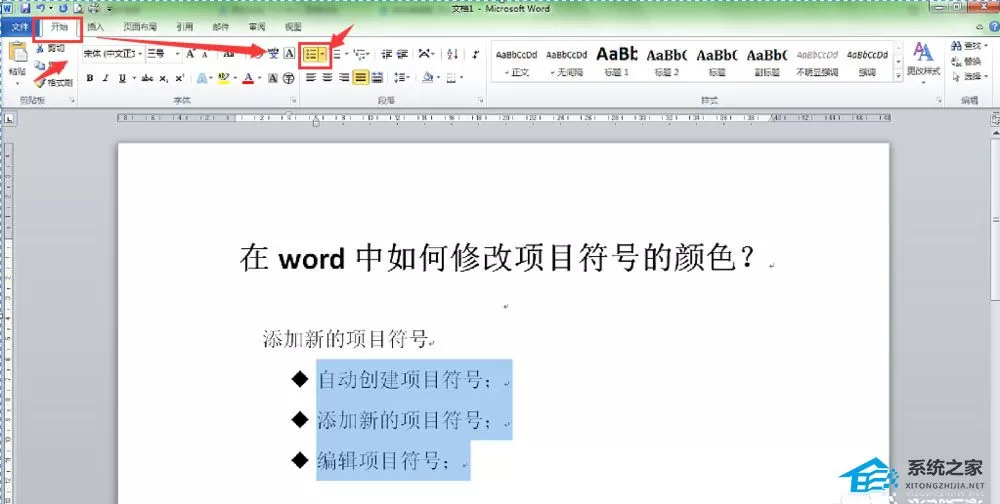Viewport: 1000px width, 504px height.
Task: Apply the 副标题 Subtitle style
Action: coord(767,63)
